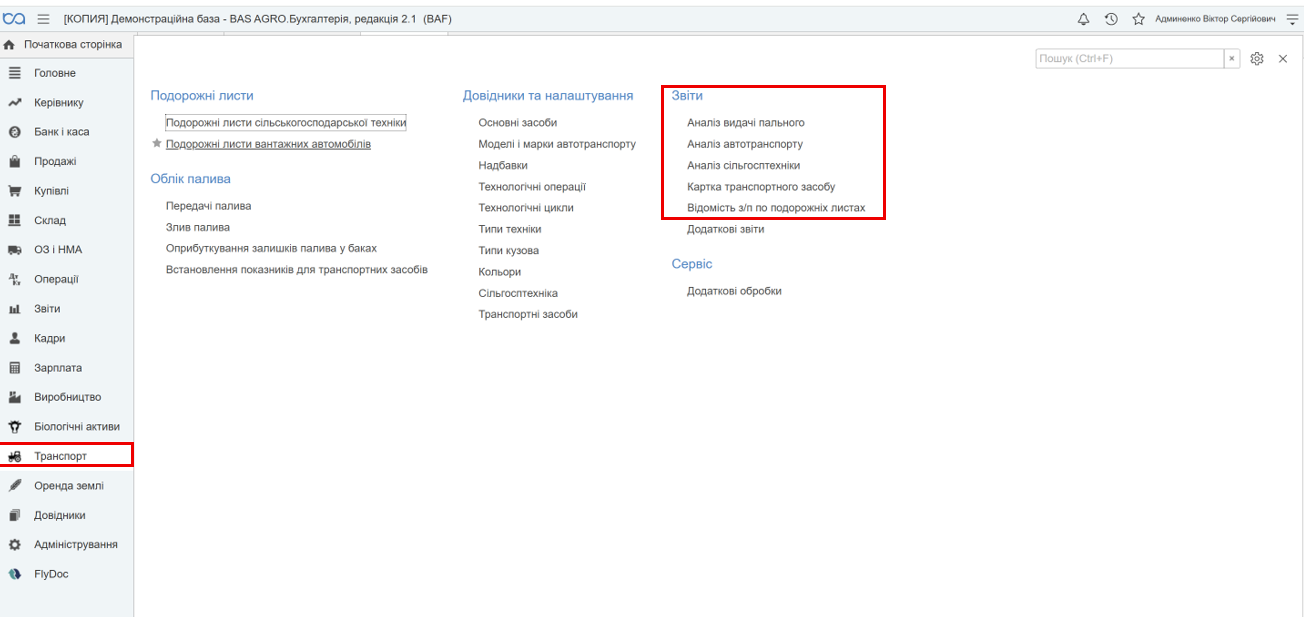The width and height of the screenshot is (1304, 617).
Task: Open Типи кузова
Action: pyautogui.click(x=509, y=250)
